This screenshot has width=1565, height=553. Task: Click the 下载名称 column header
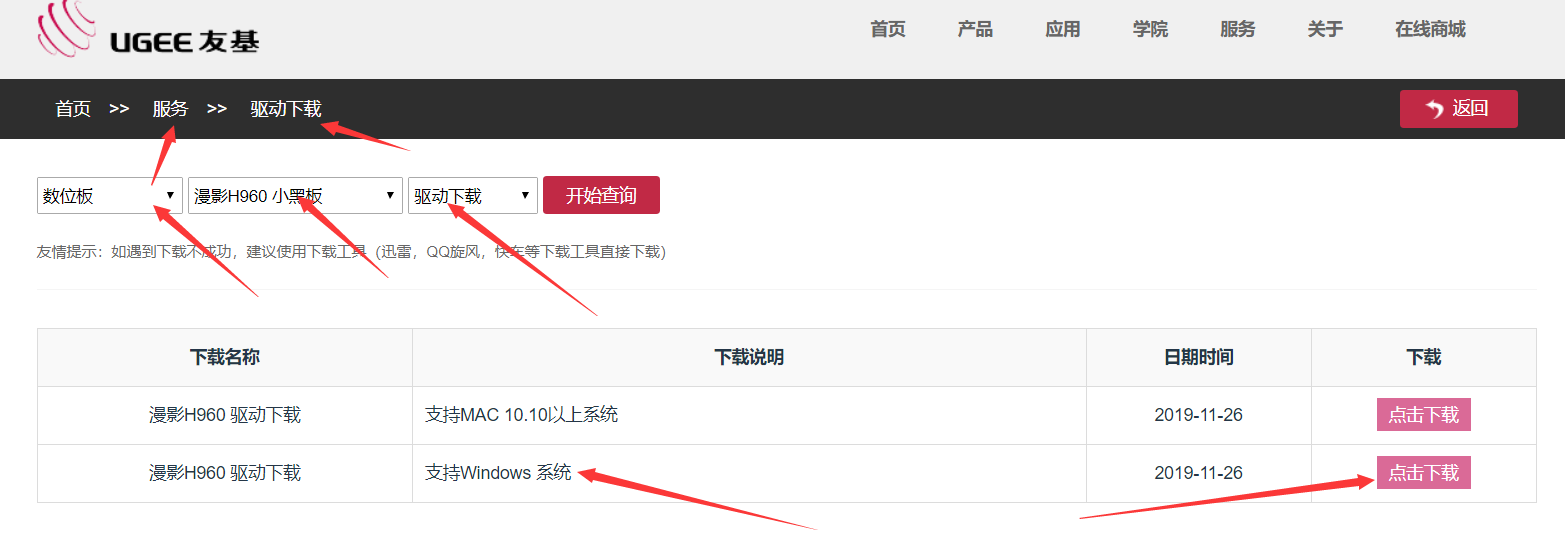(x=225, y=357)
